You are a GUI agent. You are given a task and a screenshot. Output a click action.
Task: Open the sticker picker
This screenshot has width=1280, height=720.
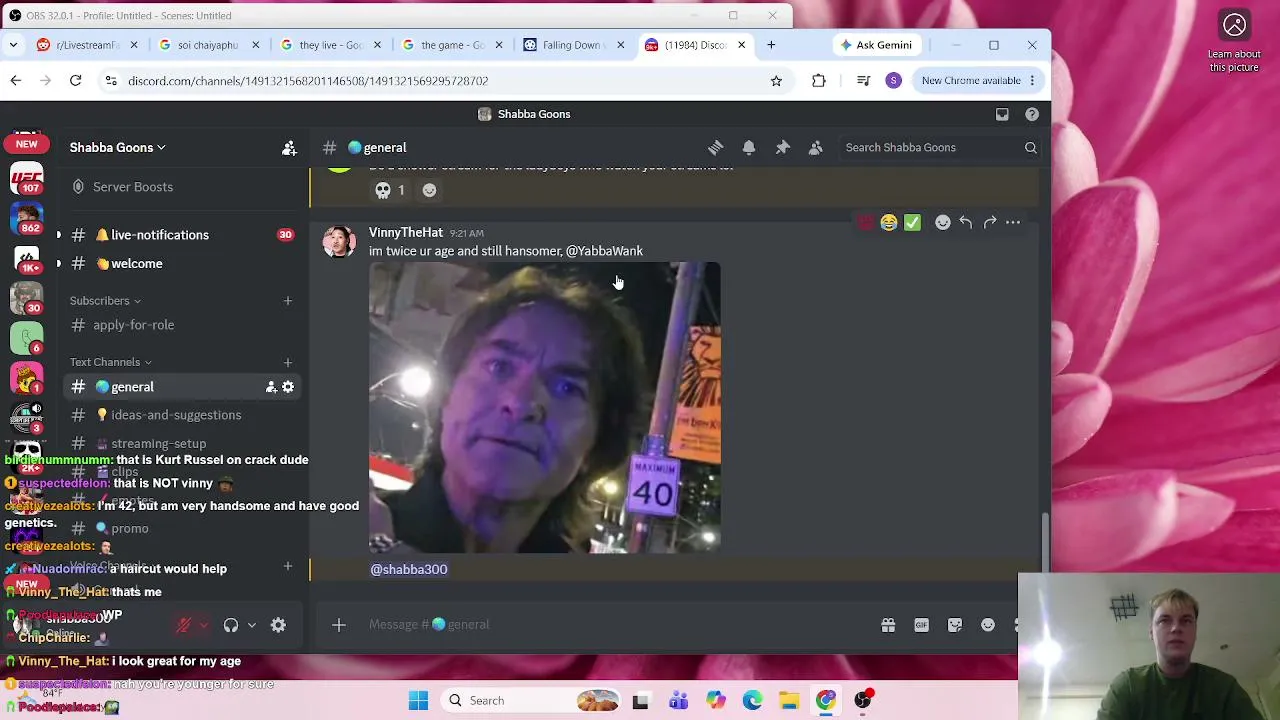click(955, 625)
